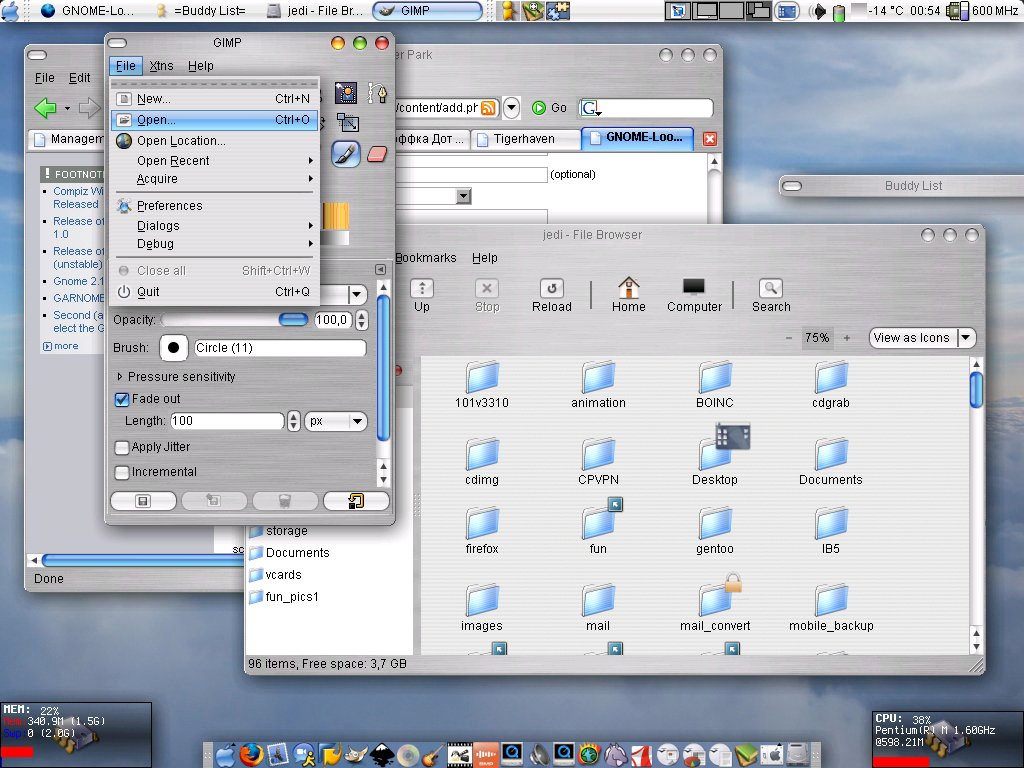Open the mail_convert locked folder
This screenshot has height=768, width=1024.
714,602
